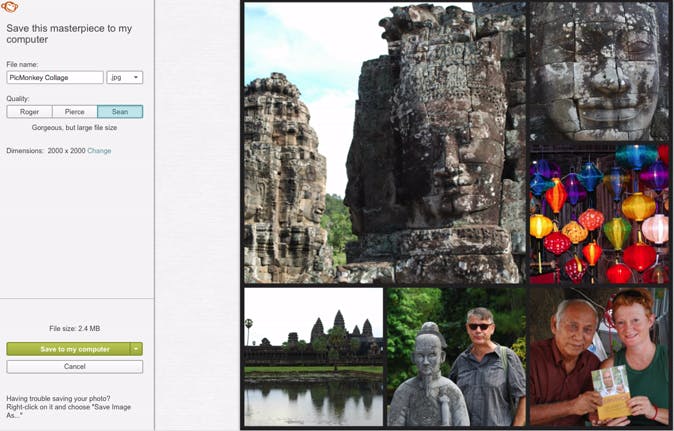Click the 'Save this masterpiece to my computer' heading

pyautogui.click(x=69, y=34)
